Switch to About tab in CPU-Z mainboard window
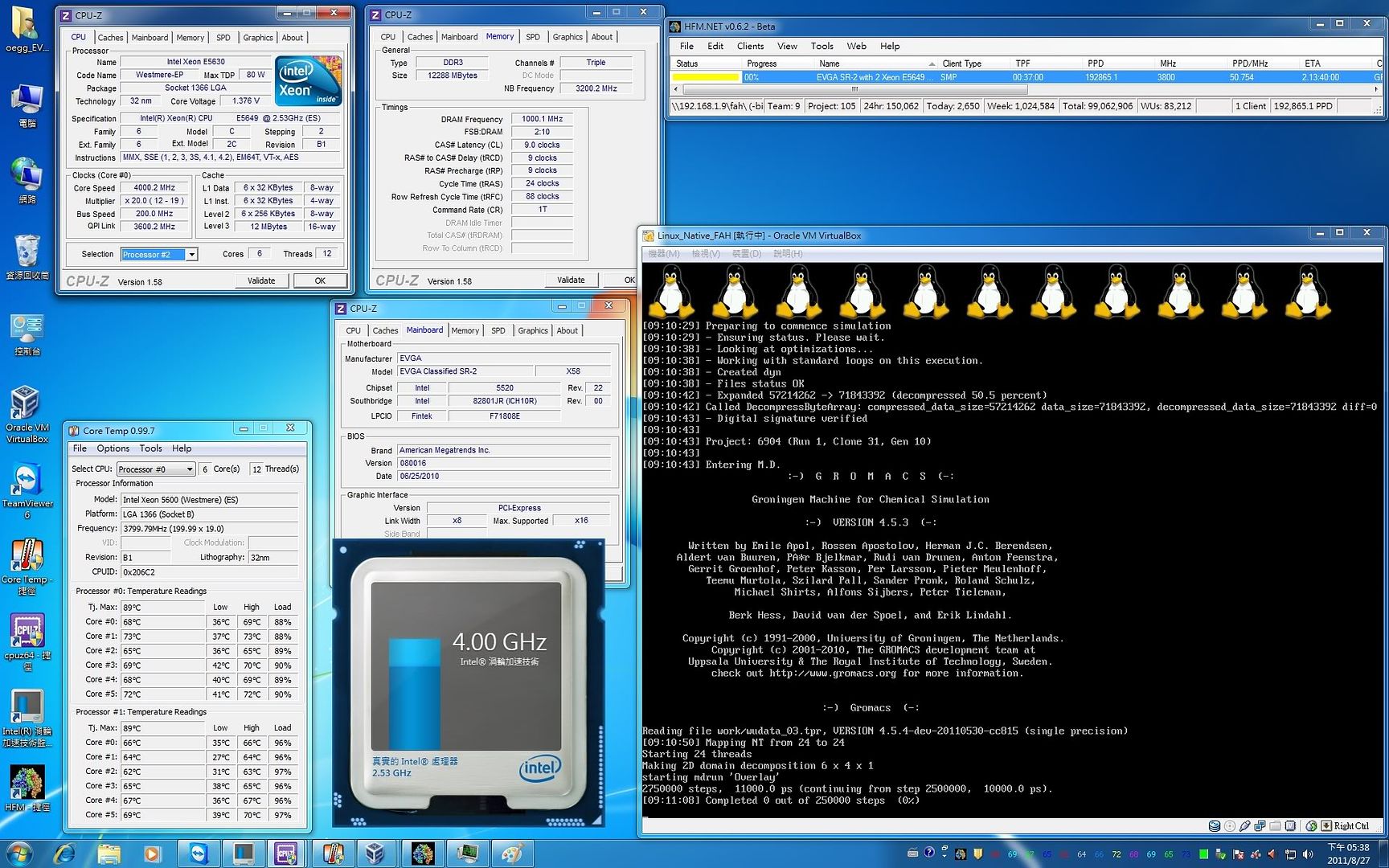This screenshot has width=1389, height=868. tap(567, 330)
